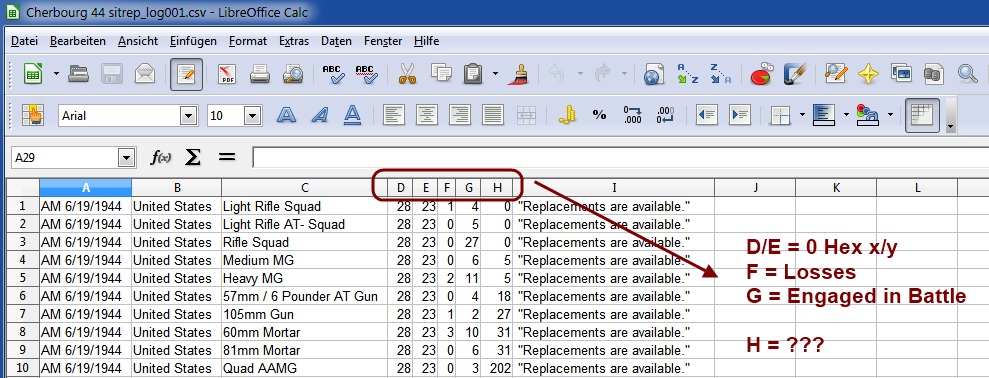Print the file directly
Screen dimensions: 989x378
pyautogui.click(x=259, y=74)
